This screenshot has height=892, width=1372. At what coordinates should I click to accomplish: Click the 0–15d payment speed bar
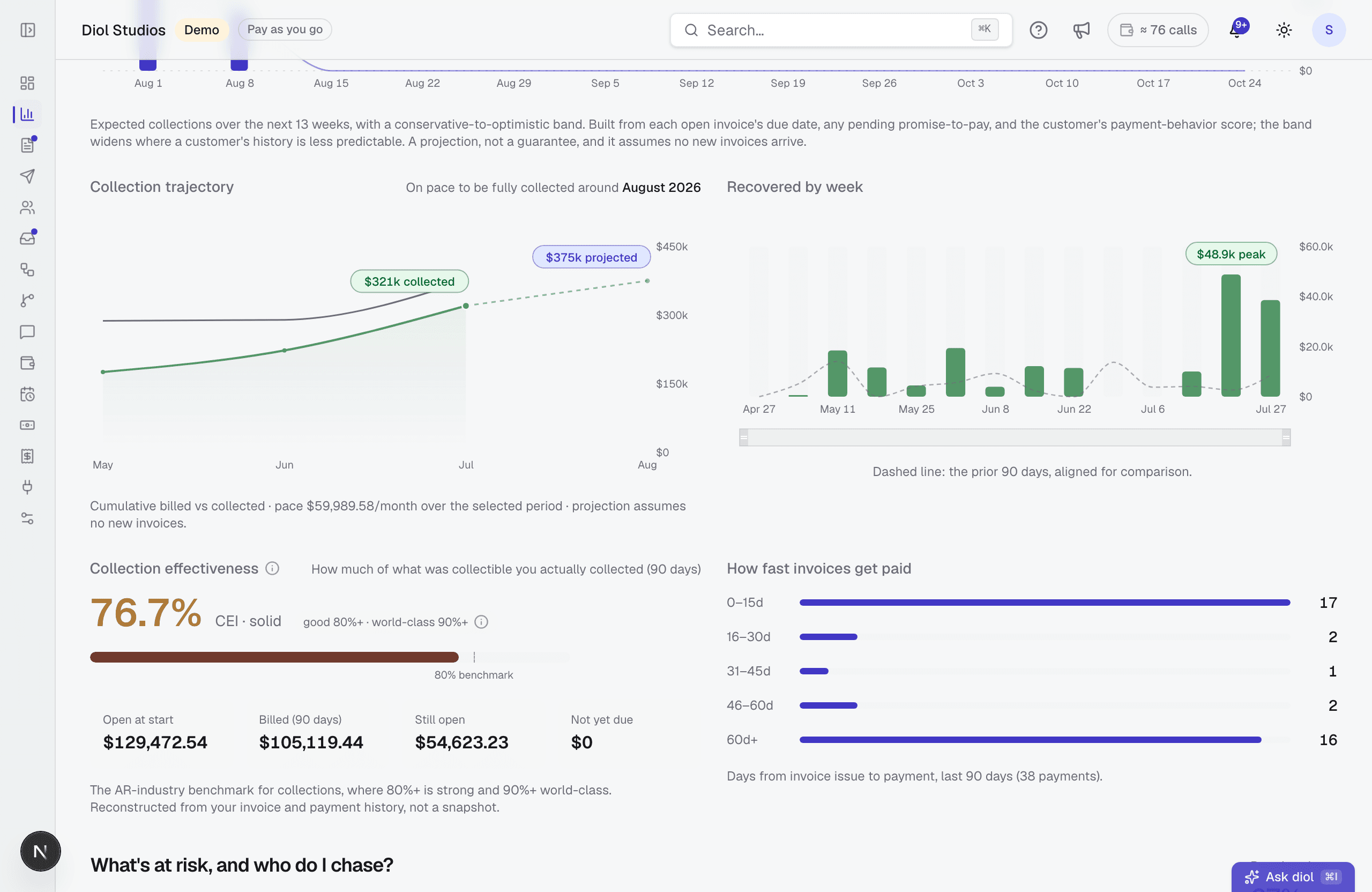point(1044,603)
